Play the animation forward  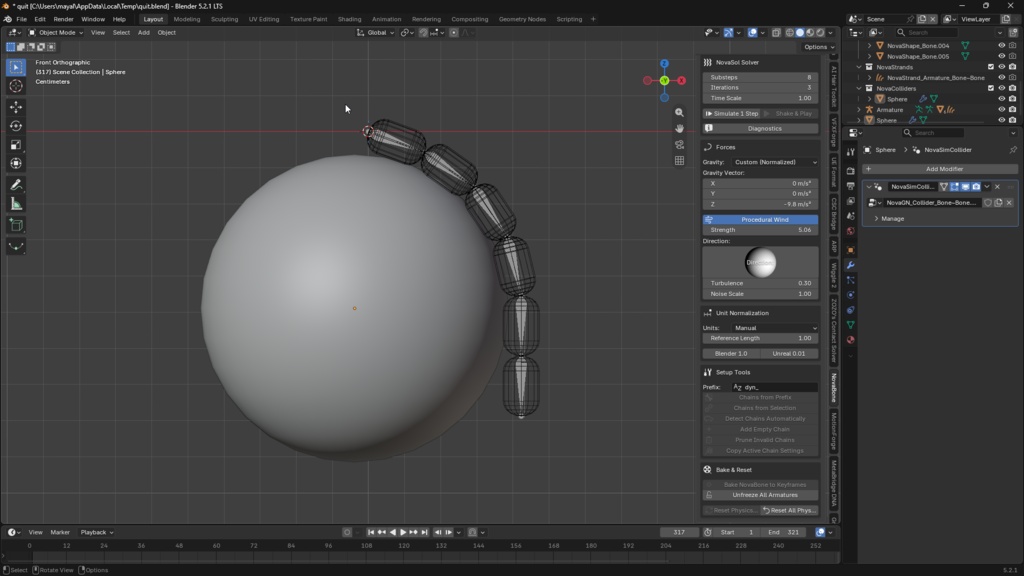tap(403, 532)
